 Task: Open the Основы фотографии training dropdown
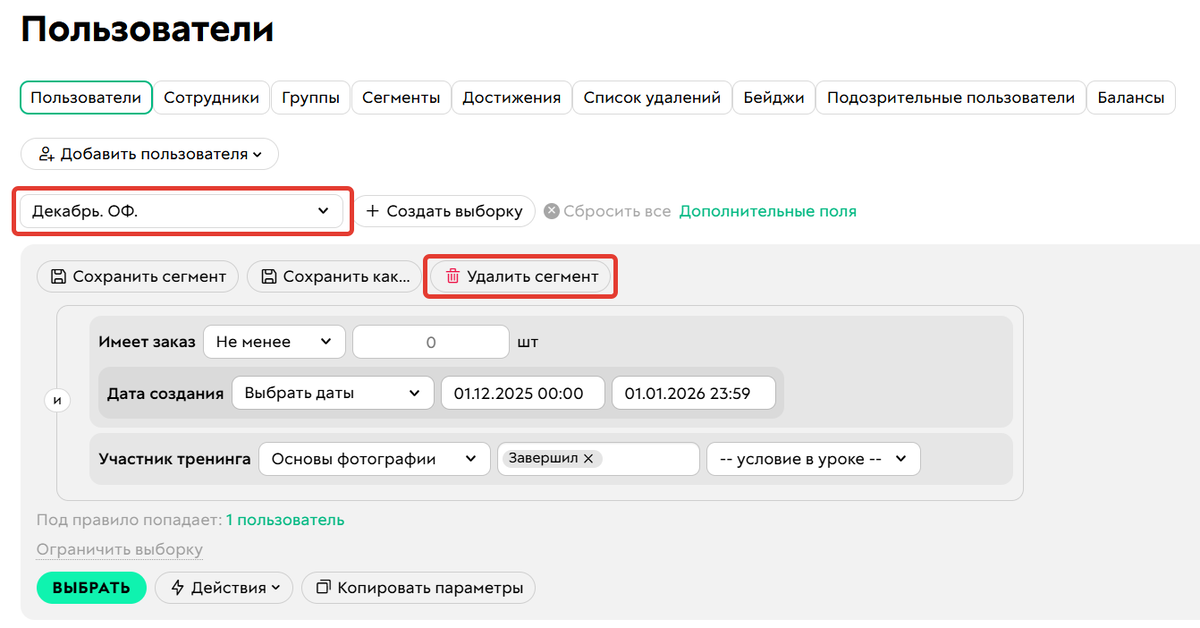374,458
